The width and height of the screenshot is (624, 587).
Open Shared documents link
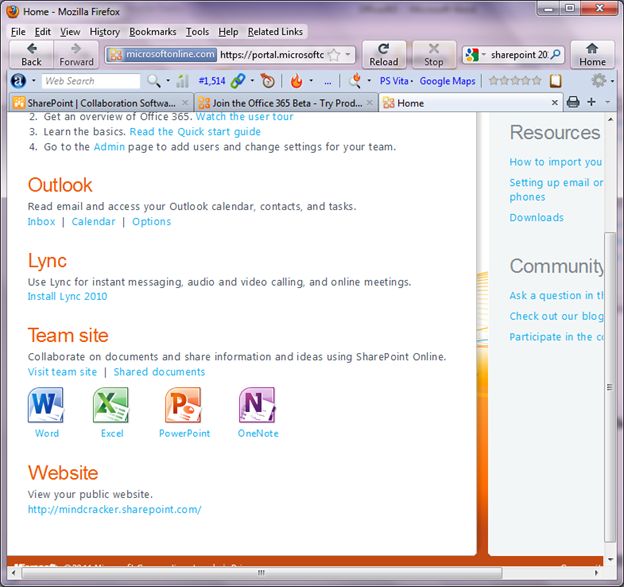pos(159,372)
